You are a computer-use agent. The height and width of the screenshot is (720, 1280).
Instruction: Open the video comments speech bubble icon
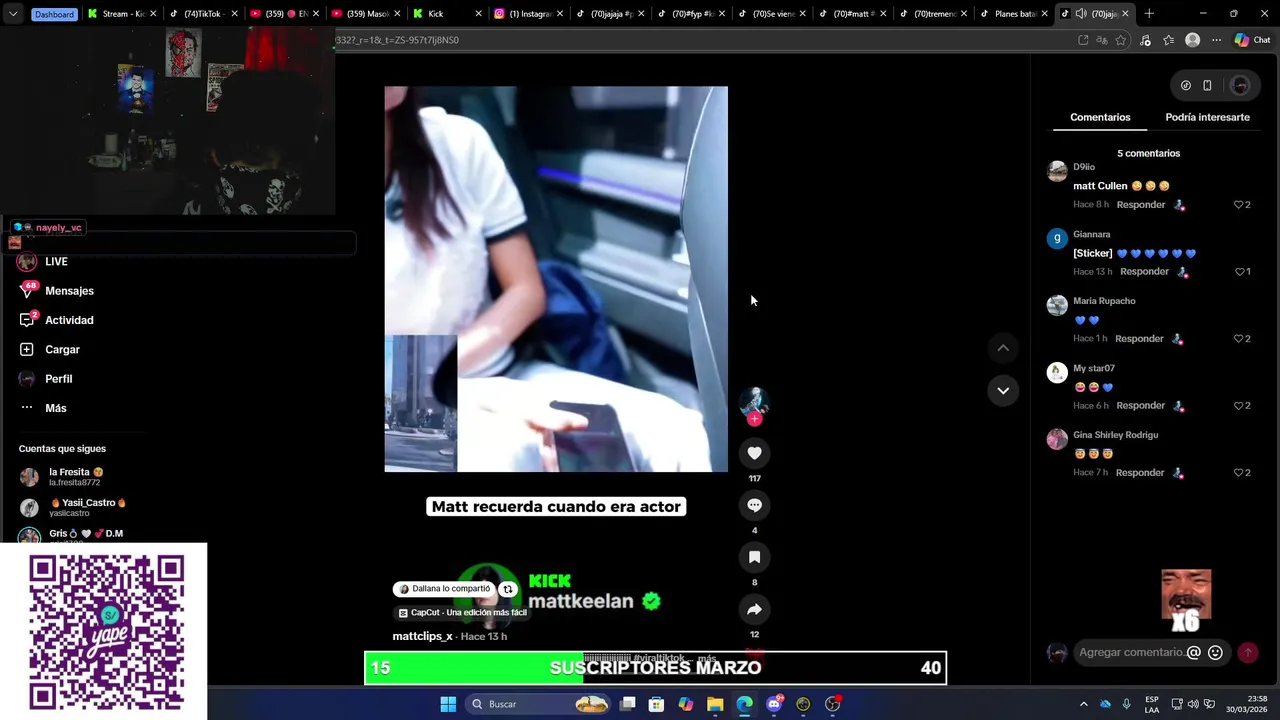click(754, 505)
